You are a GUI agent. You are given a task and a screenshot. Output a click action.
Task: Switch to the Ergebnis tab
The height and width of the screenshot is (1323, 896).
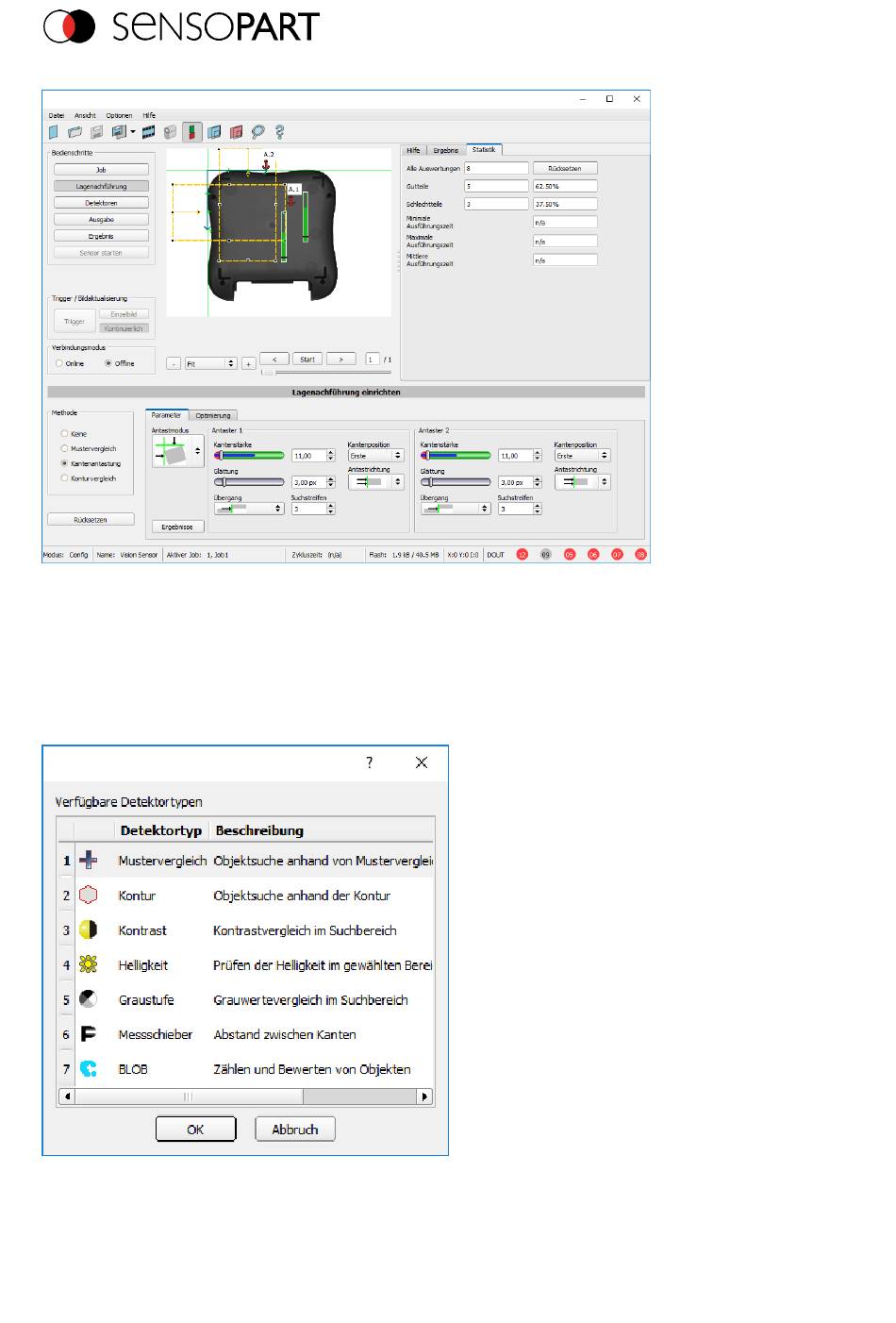445,150
